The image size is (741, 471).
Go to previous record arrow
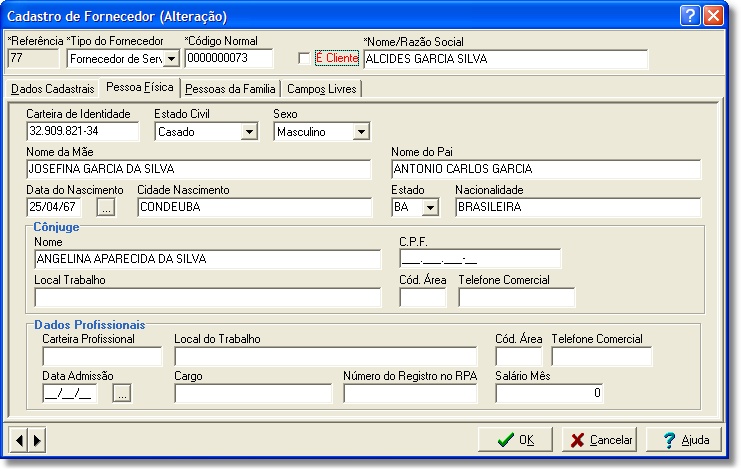pyautogui.click(x=18, y=440)
